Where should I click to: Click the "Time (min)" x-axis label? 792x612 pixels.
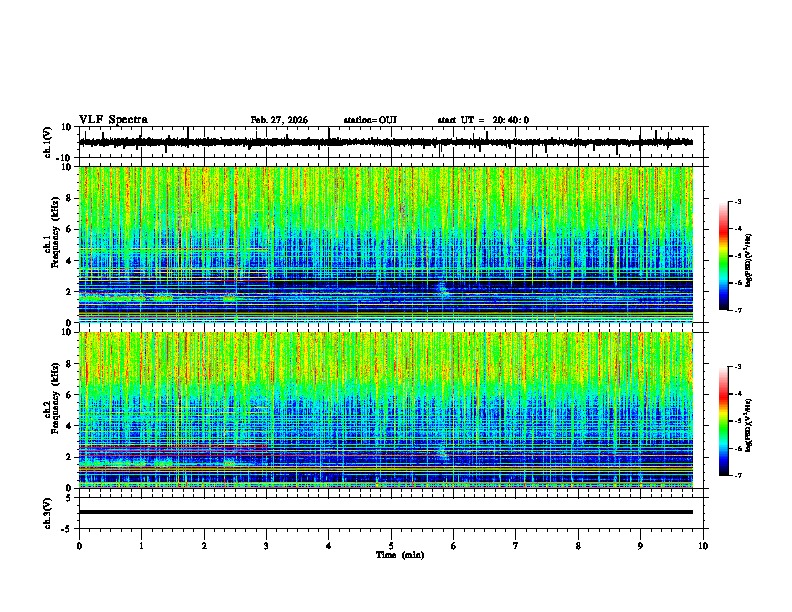click(x=400, y=555)
